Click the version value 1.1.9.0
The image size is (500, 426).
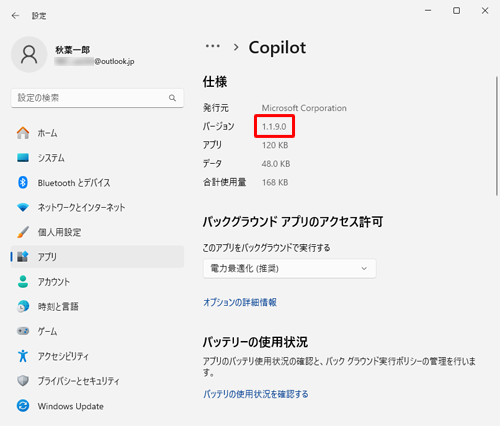pyautogui.click(x=274, y=127)
